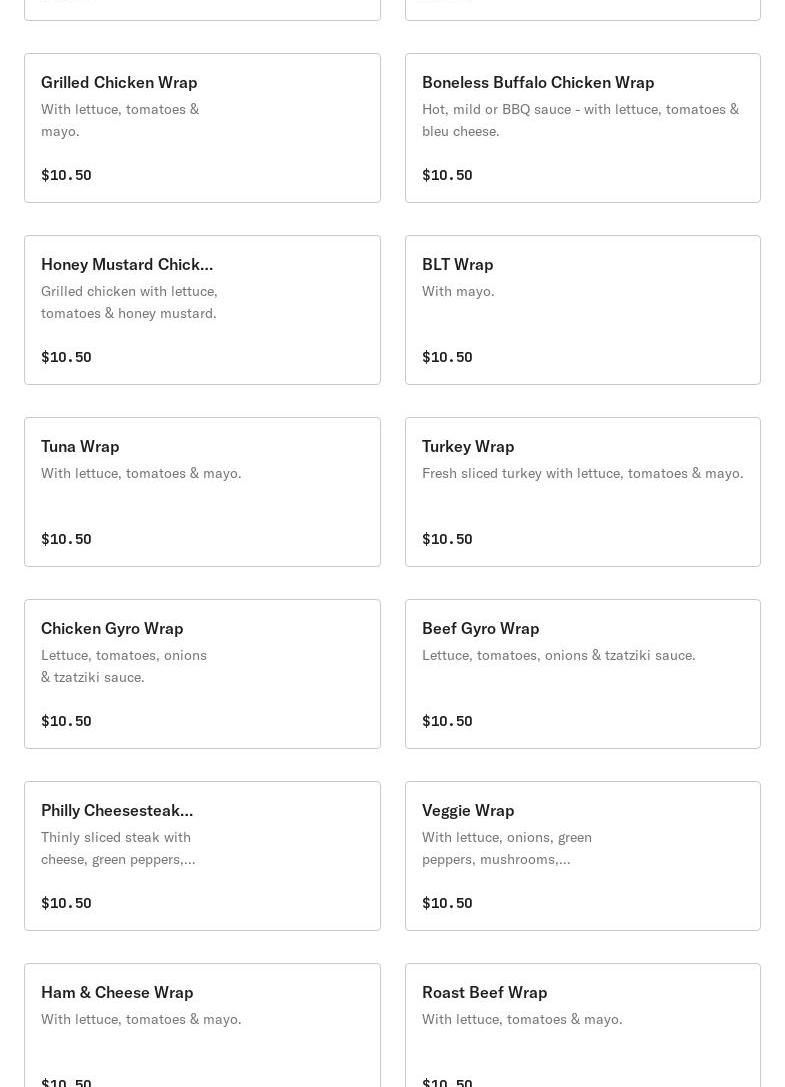Viewport: 785px width, 1087px height.
Task: Click the Veggie Wrap $10.50 price
Action: click(x=447, y=903)
